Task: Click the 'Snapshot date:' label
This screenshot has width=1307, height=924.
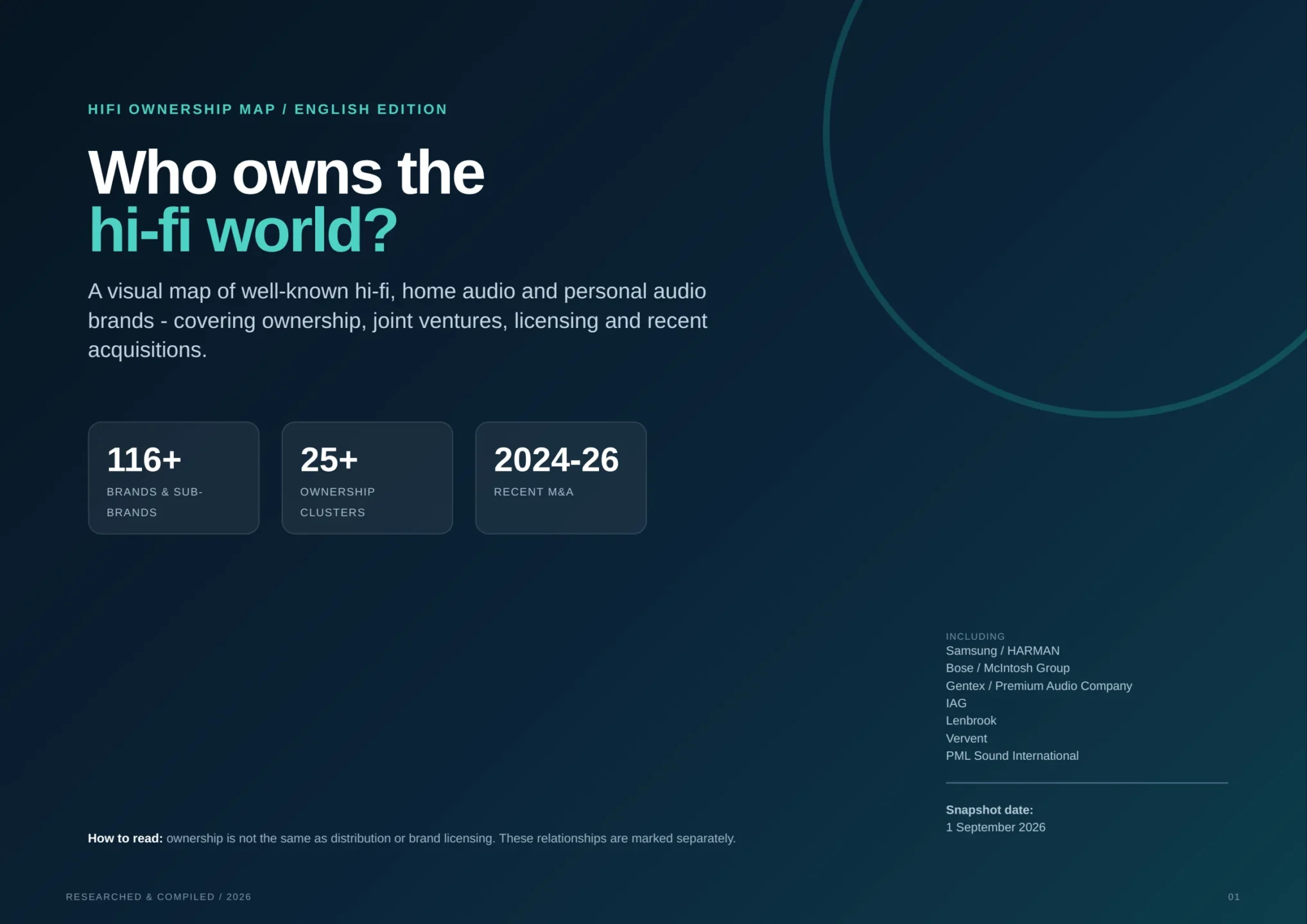Action: (x=989, y=810)
